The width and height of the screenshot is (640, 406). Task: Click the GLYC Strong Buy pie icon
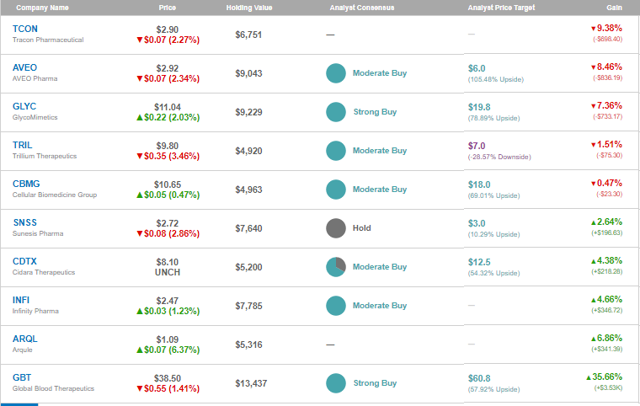pyautogui.click(x=336, y=112)
